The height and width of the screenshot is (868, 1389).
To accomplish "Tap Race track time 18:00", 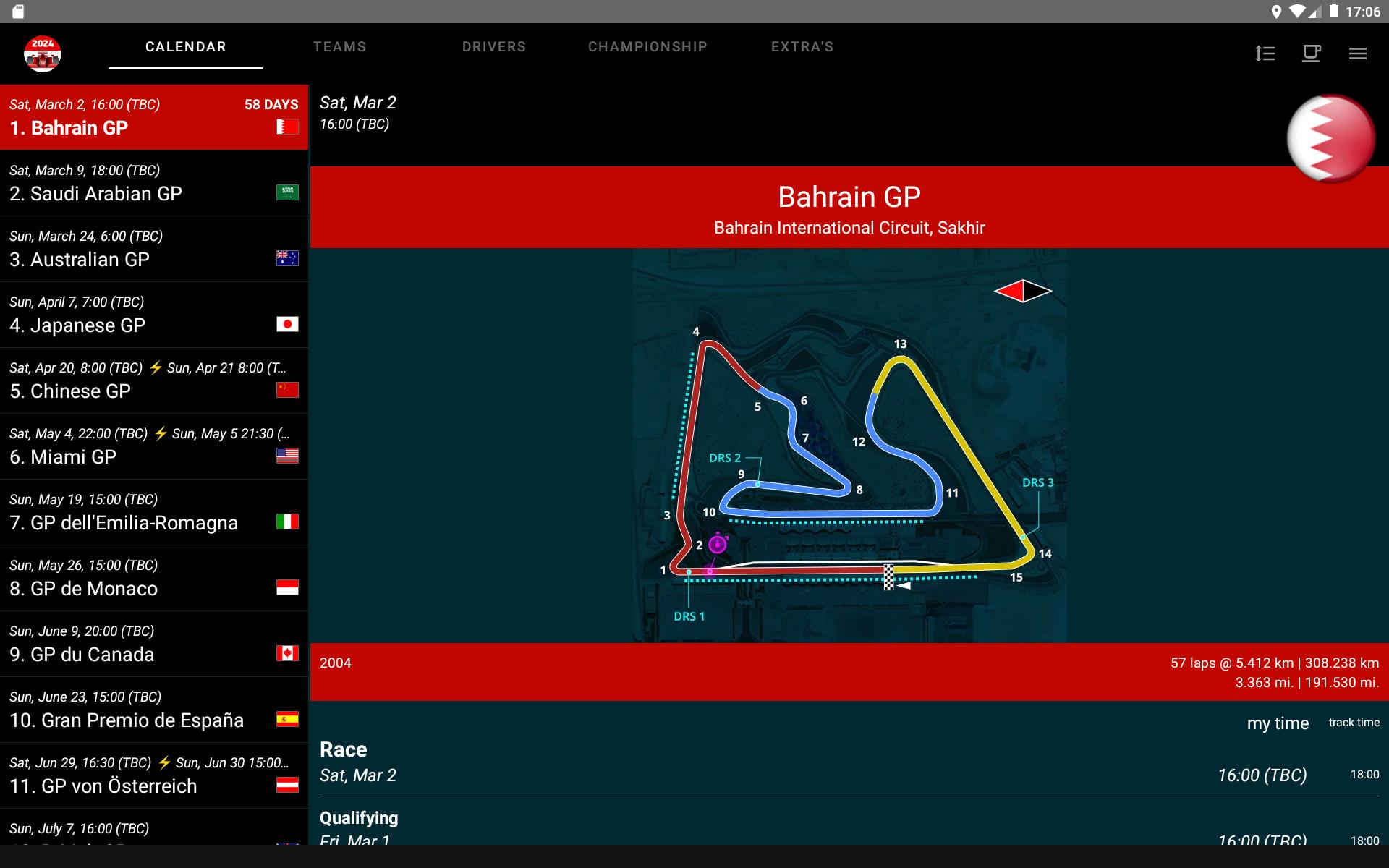I will (x=1364, y=775).
